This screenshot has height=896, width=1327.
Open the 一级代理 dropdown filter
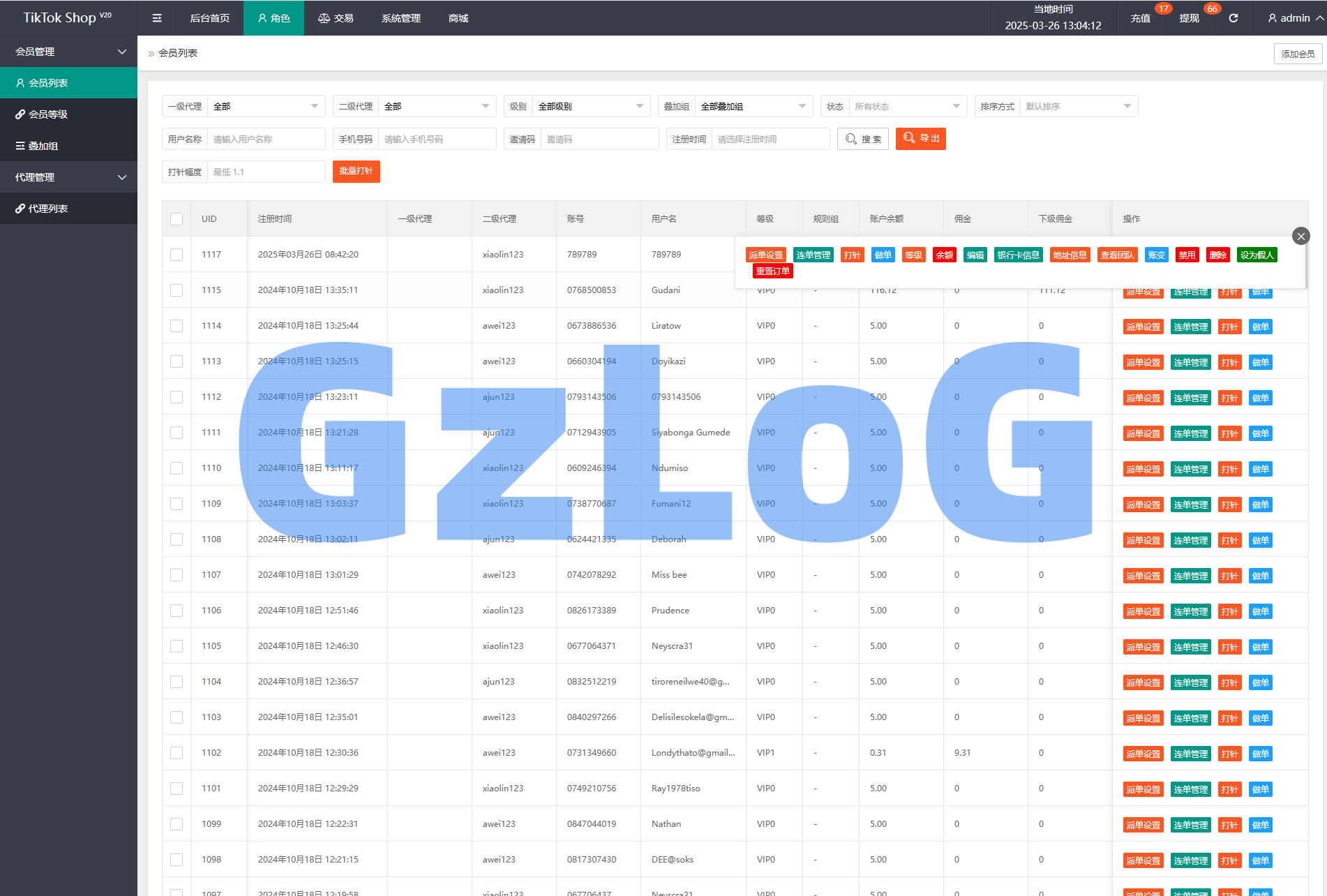265,107
